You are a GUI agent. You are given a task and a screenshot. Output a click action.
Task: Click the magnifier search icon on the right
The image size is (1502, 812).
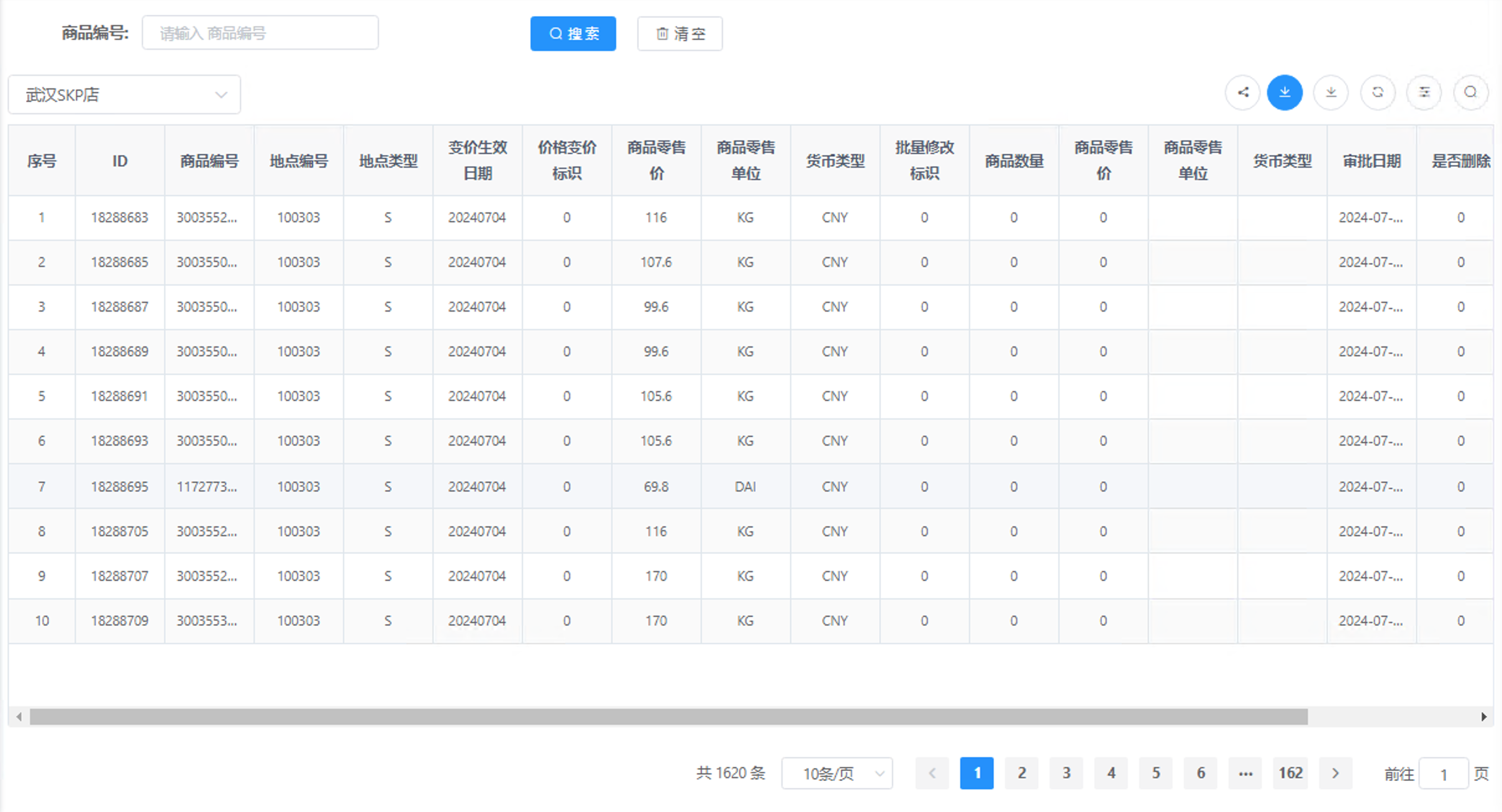click(x=1471, y=92)
